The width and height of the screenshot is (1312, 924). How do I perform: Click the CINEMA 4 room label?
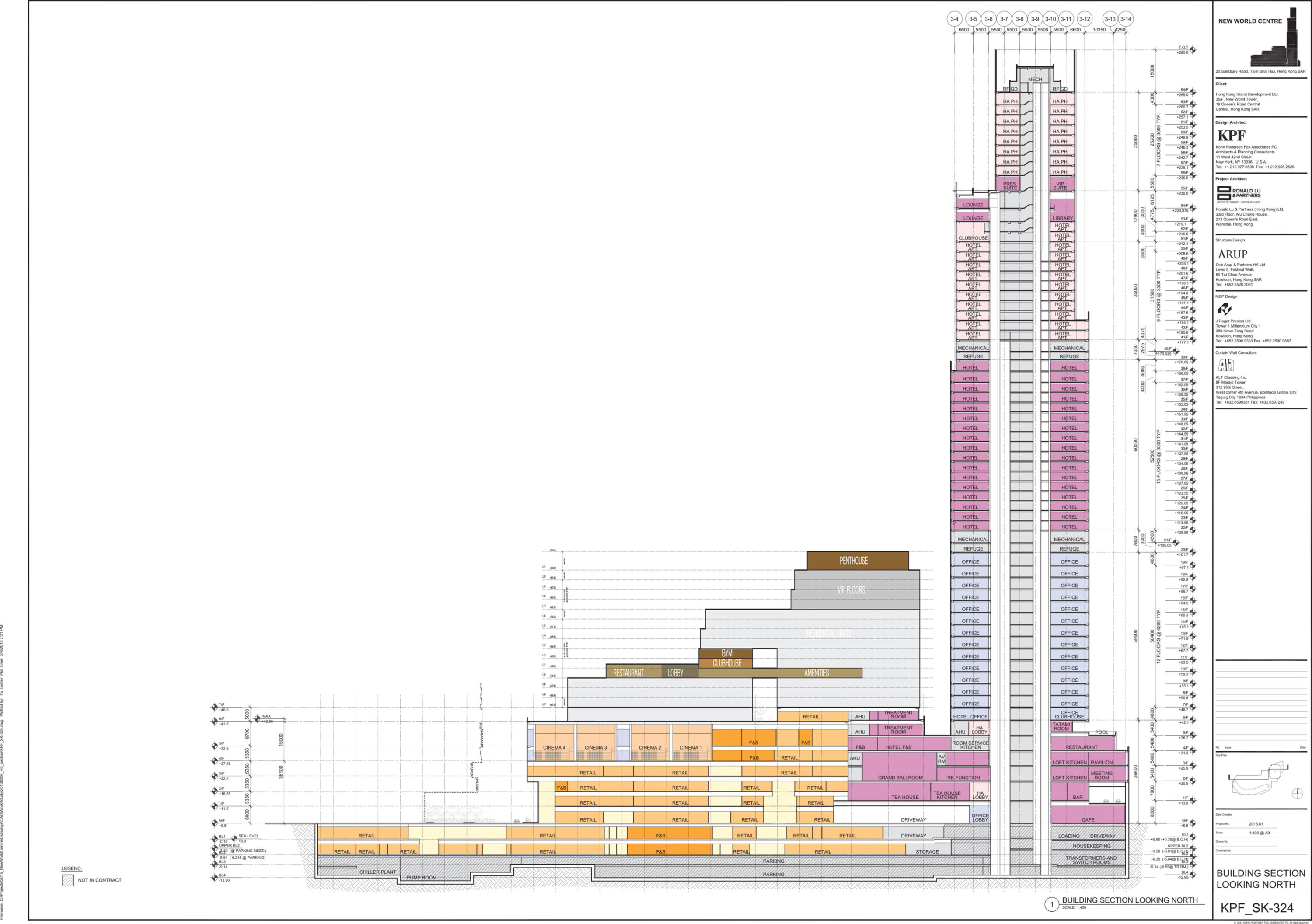554,747
